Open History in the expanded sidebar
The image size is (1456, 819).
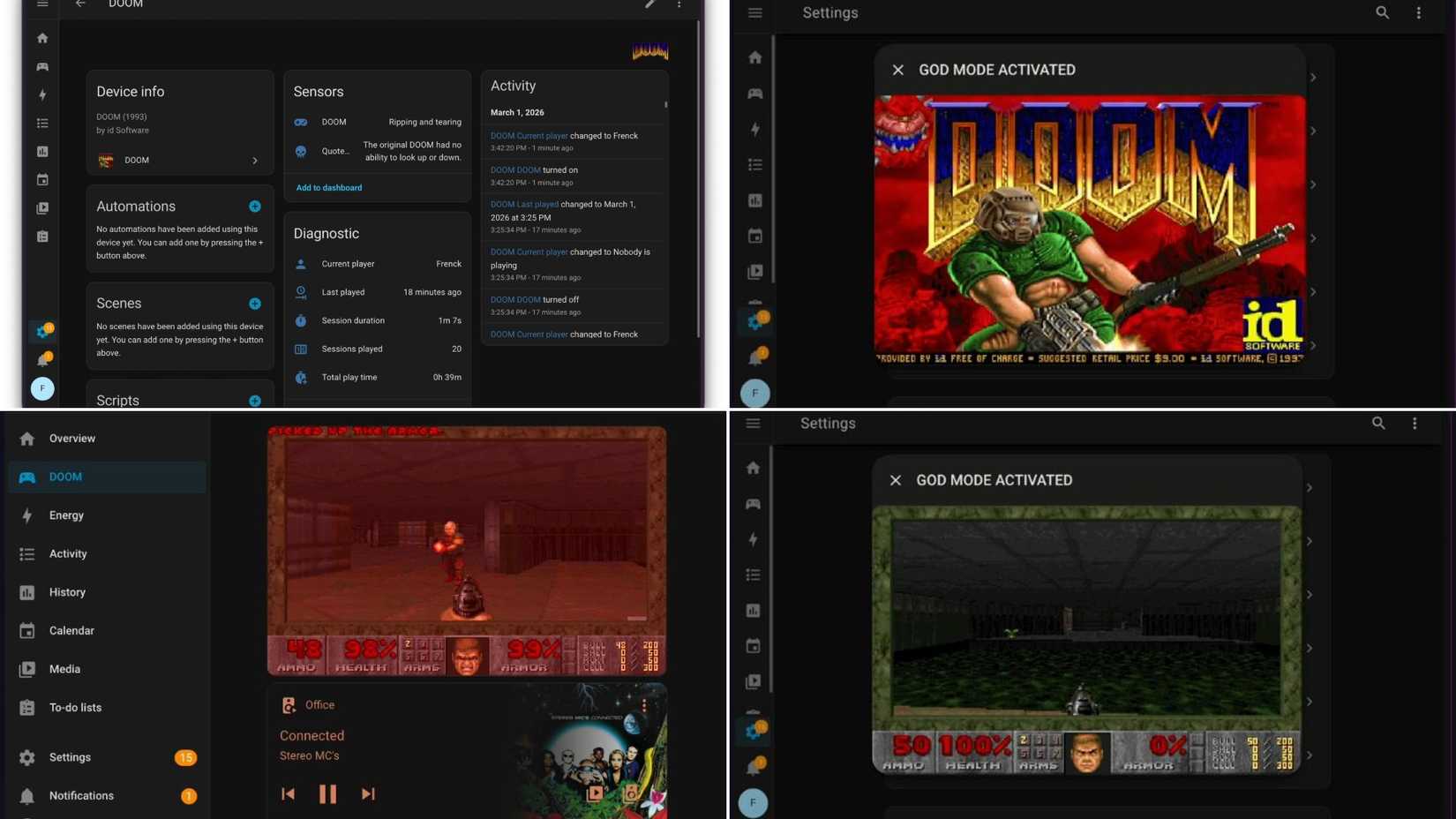tap(107, 592)
